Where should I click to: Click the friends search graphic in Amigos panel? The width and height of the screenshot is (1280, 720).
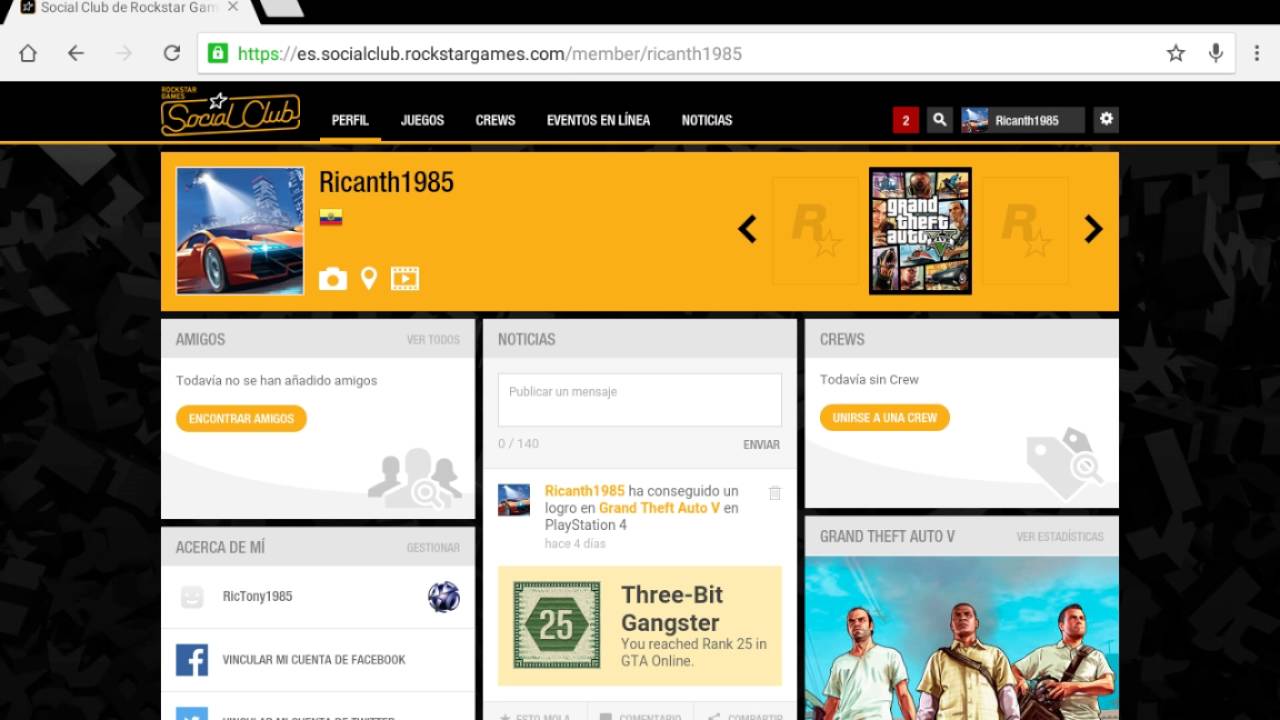pos(415,477)
